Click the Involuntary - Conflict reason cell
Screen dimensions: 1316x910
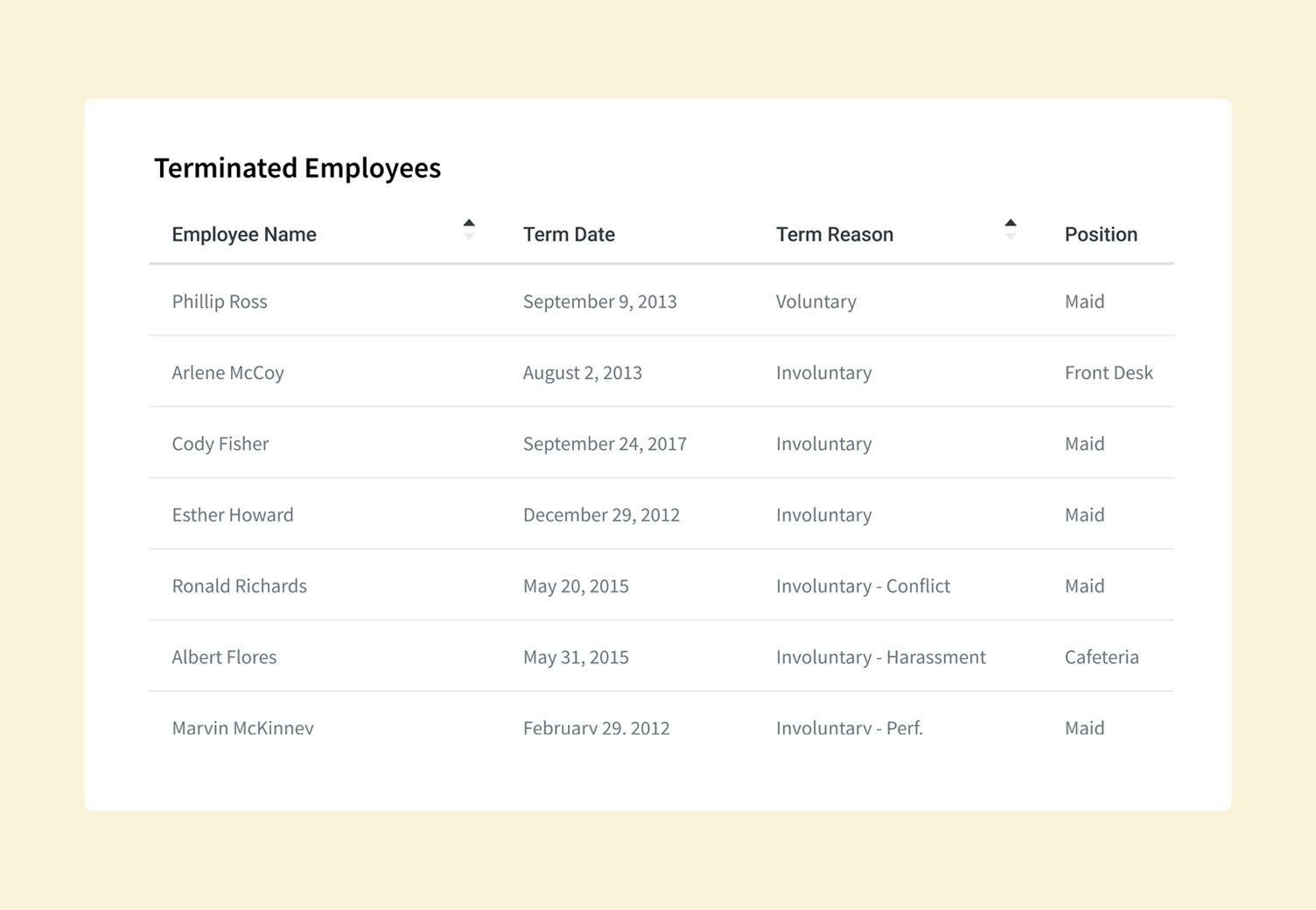(x=863, y=586)
